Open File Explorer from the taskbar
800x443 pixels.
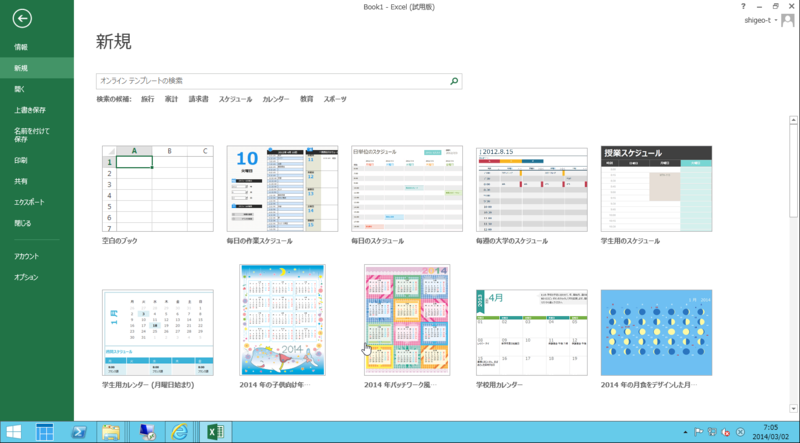click(111, 432)
